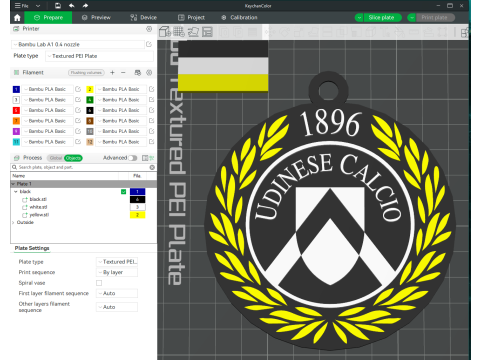Click the Print plate button

pos(435,18)
